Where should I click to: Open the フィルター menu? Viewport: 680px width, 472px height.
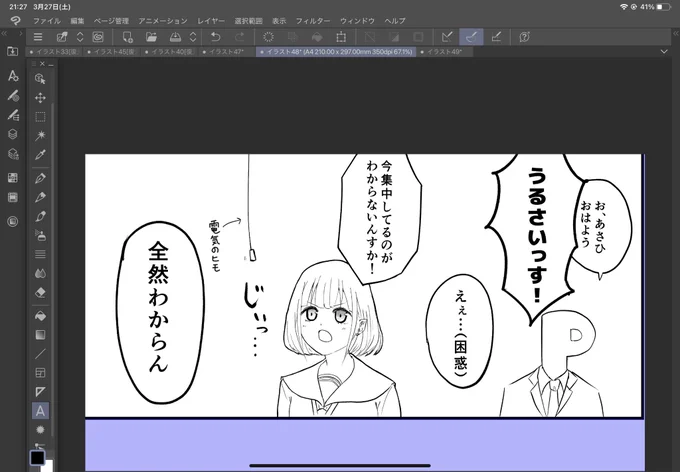[313, 20]
